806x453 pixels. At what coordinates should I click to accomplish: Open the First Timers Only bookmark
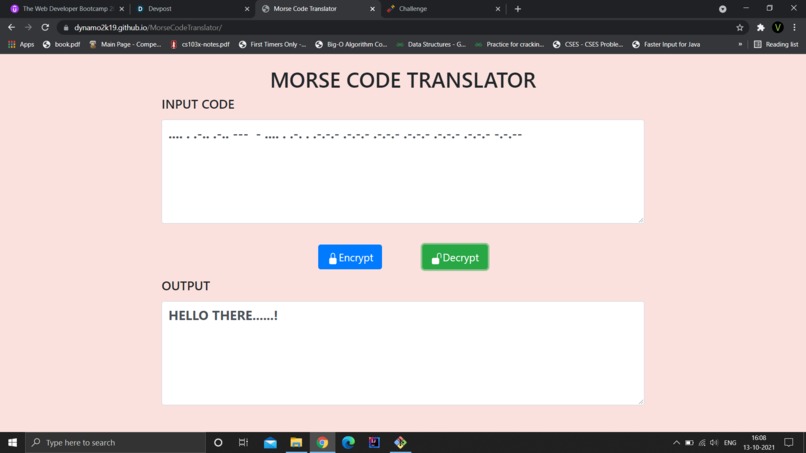pyautogui.click(x=272, y=44)
